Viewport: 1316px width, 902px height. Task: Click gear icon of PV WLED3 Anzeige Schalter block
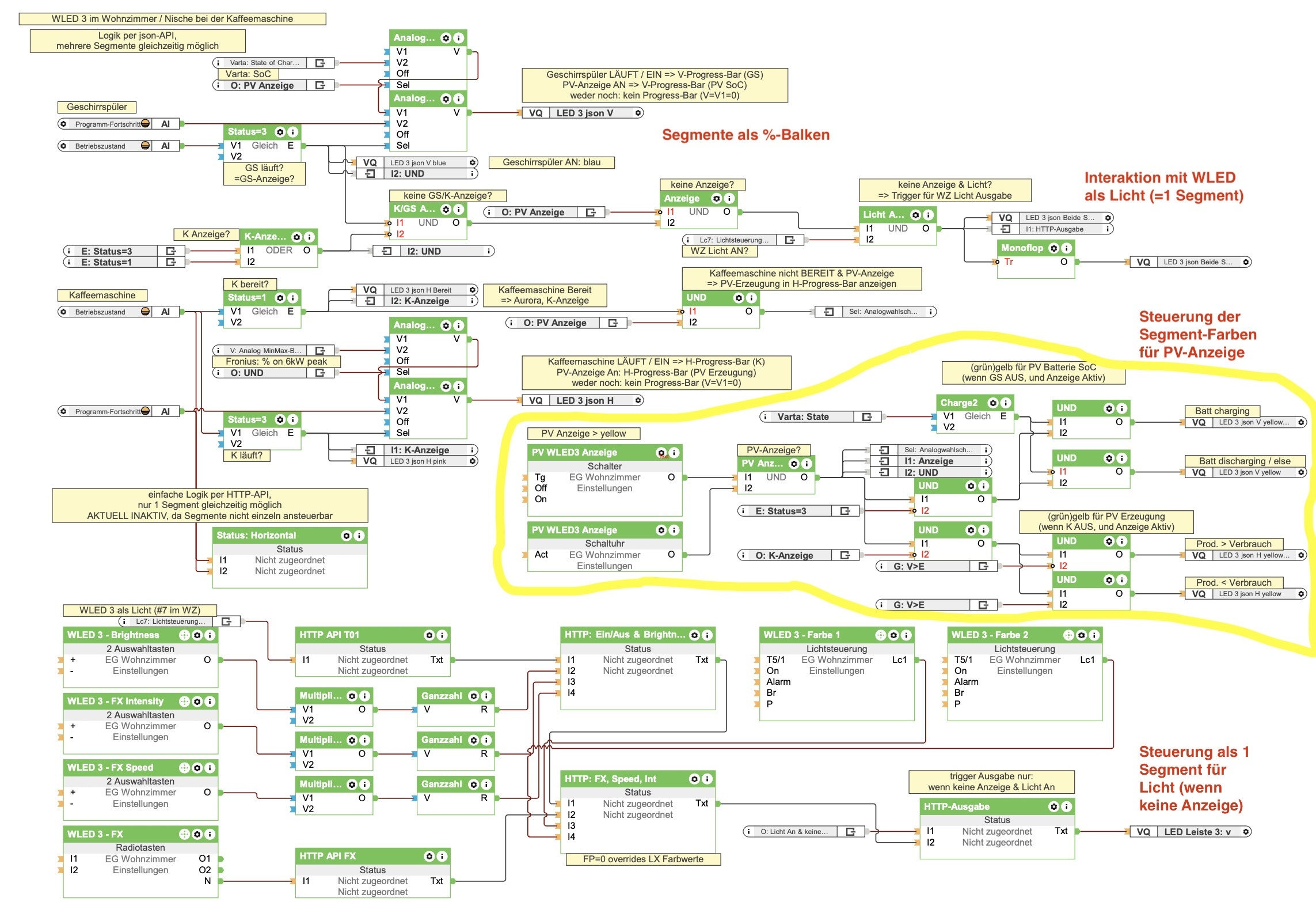pos(661,453)
